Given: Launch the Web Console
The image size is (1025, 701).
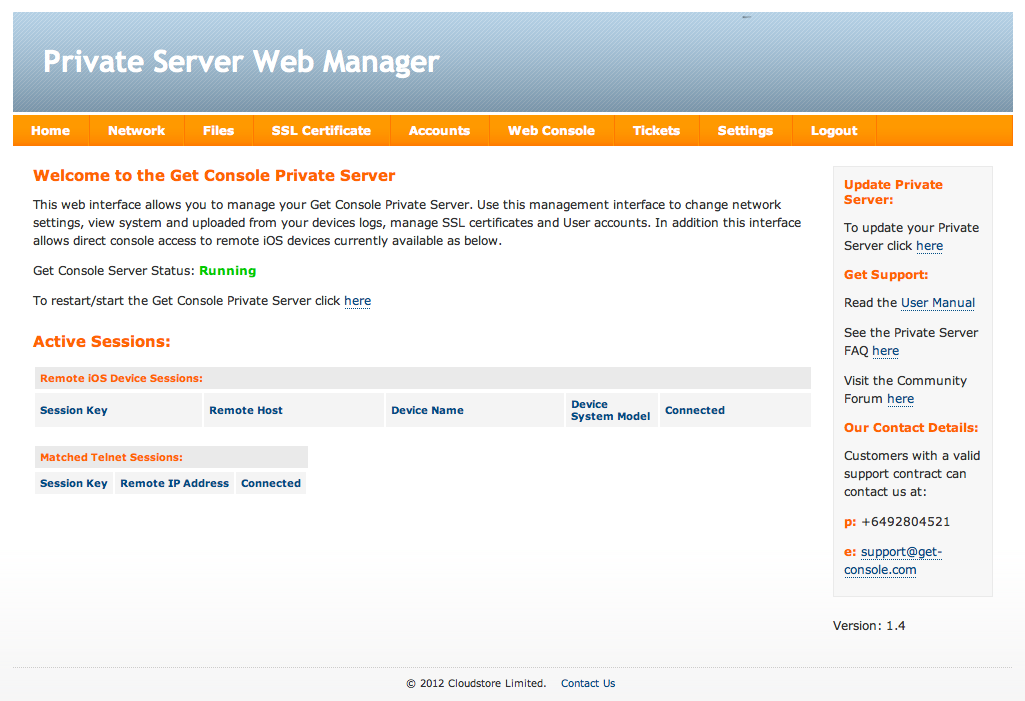Looking at the screenshot, I should pos(551,130).
